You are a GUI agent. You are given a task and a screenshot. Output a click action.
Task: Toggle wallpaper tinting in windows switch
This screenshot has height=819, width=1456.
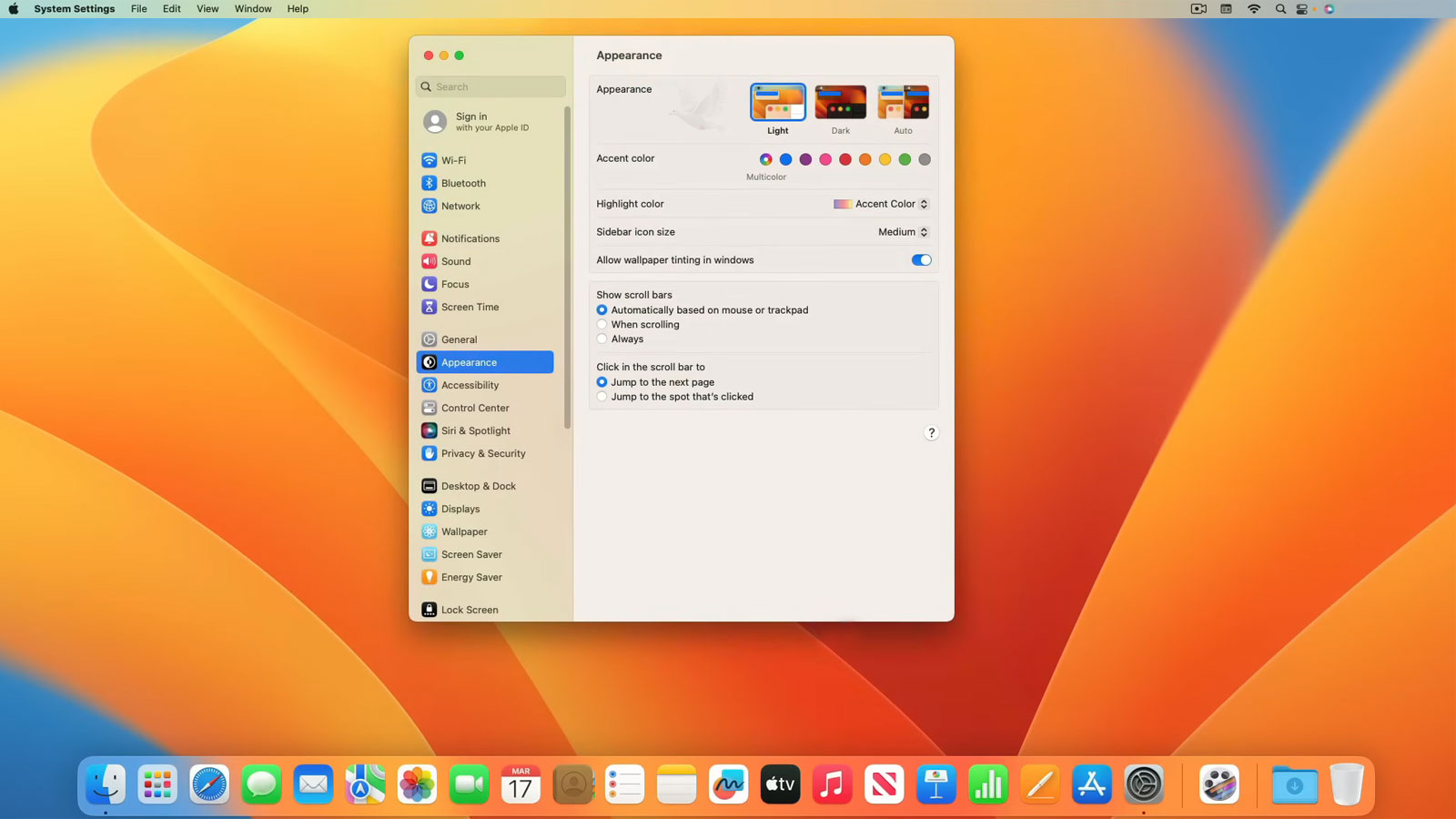pos(921,260)
